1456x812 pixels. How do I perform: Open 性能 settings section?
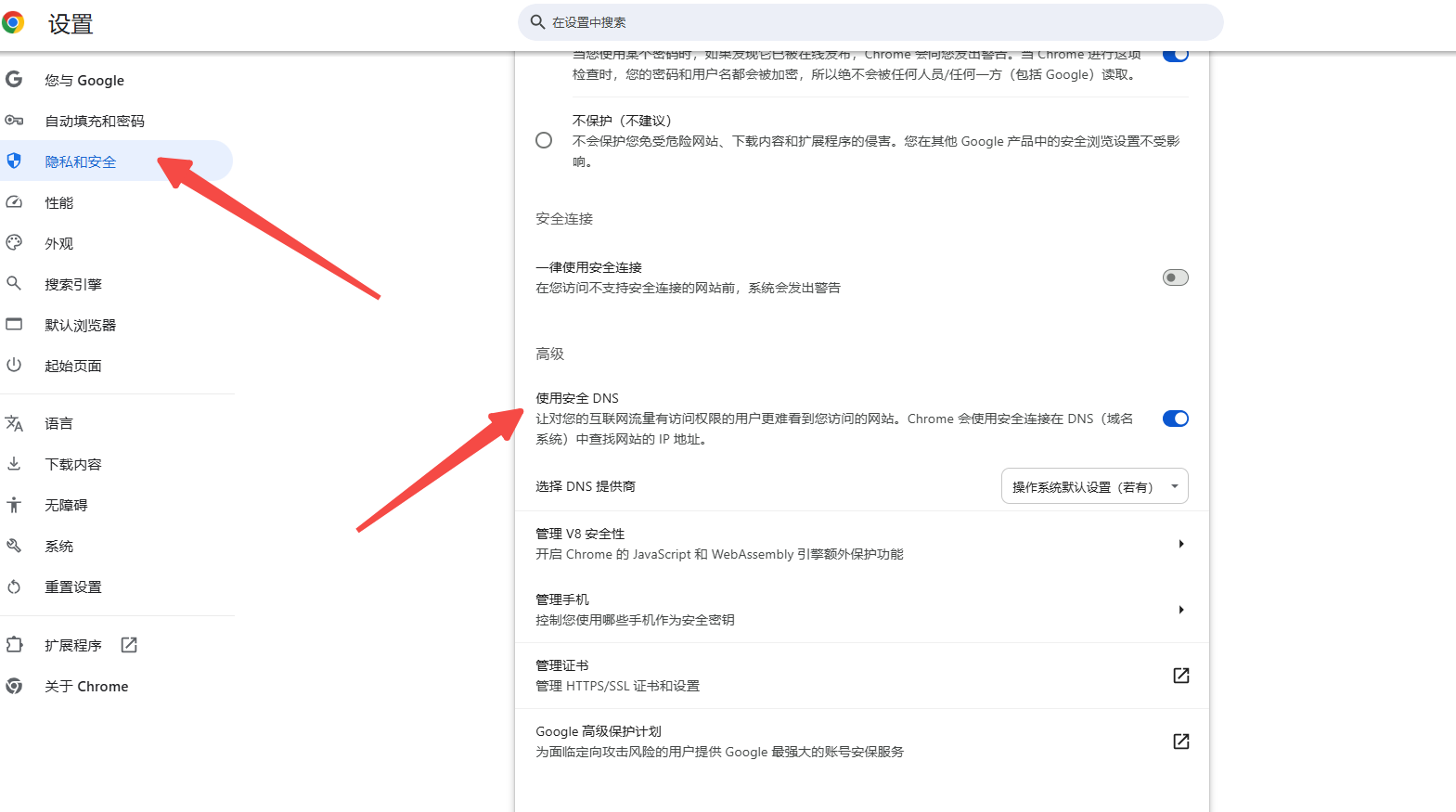pyautogui.click(x=116, y=202)
